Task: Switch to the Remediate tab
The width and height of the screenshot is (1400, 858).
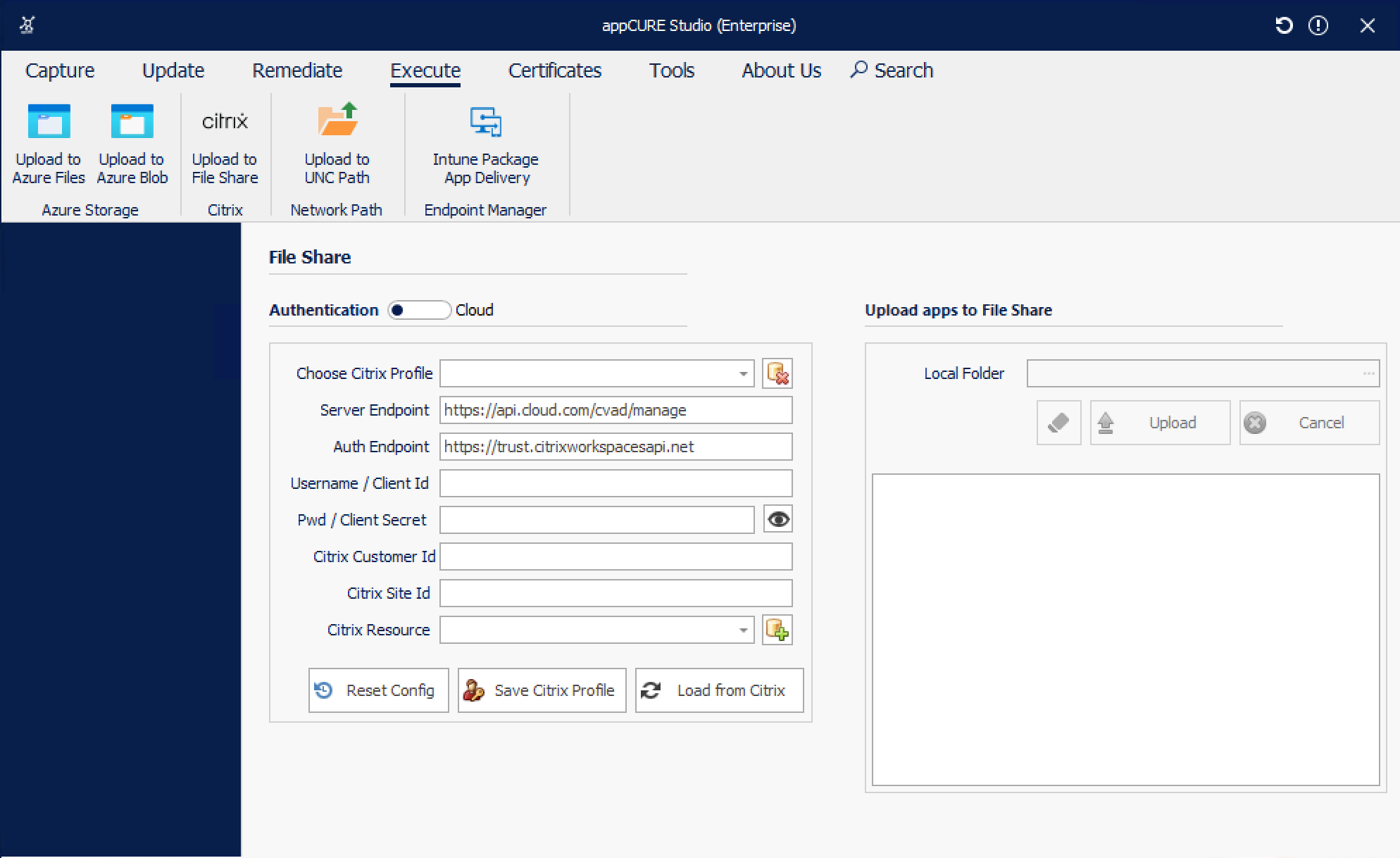Action: 297,70
